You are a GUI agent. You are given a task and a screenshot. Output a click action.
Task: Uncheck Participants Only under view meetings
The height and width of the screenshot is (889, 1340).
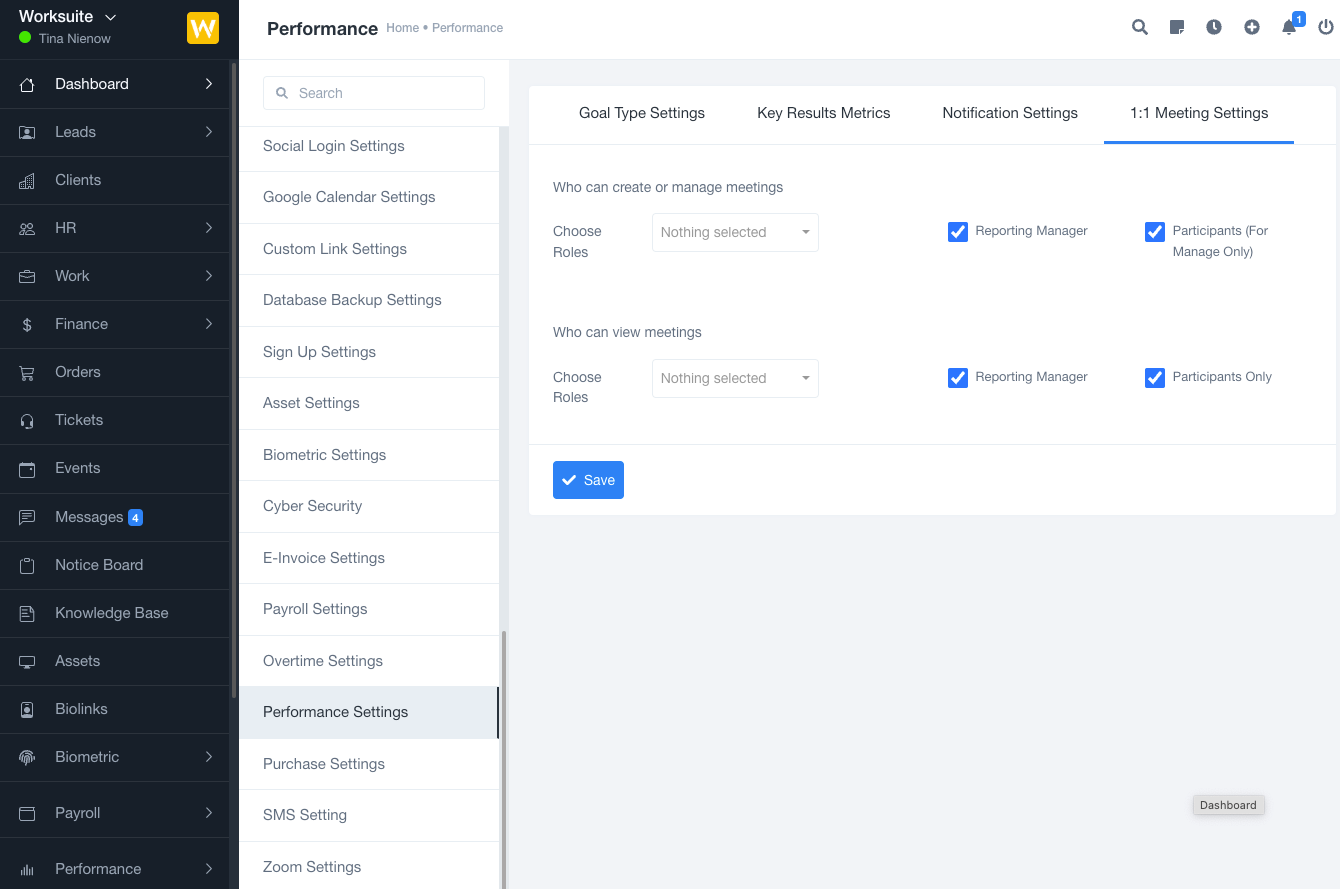click(x=1155, y=377)
